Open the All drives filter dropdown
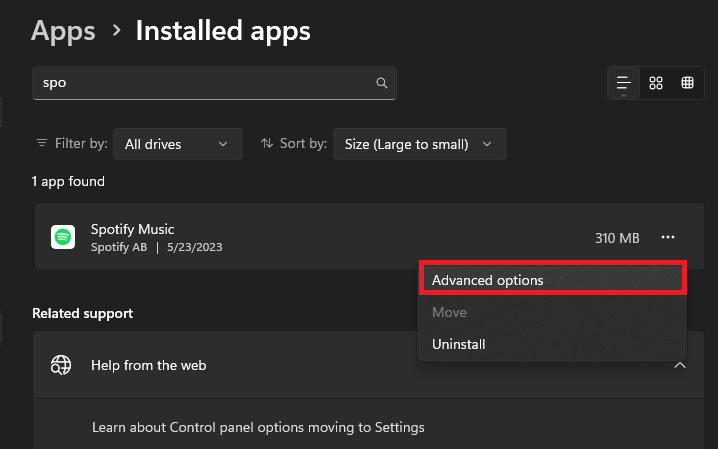 pyautogui.click(x=177, y=144)
